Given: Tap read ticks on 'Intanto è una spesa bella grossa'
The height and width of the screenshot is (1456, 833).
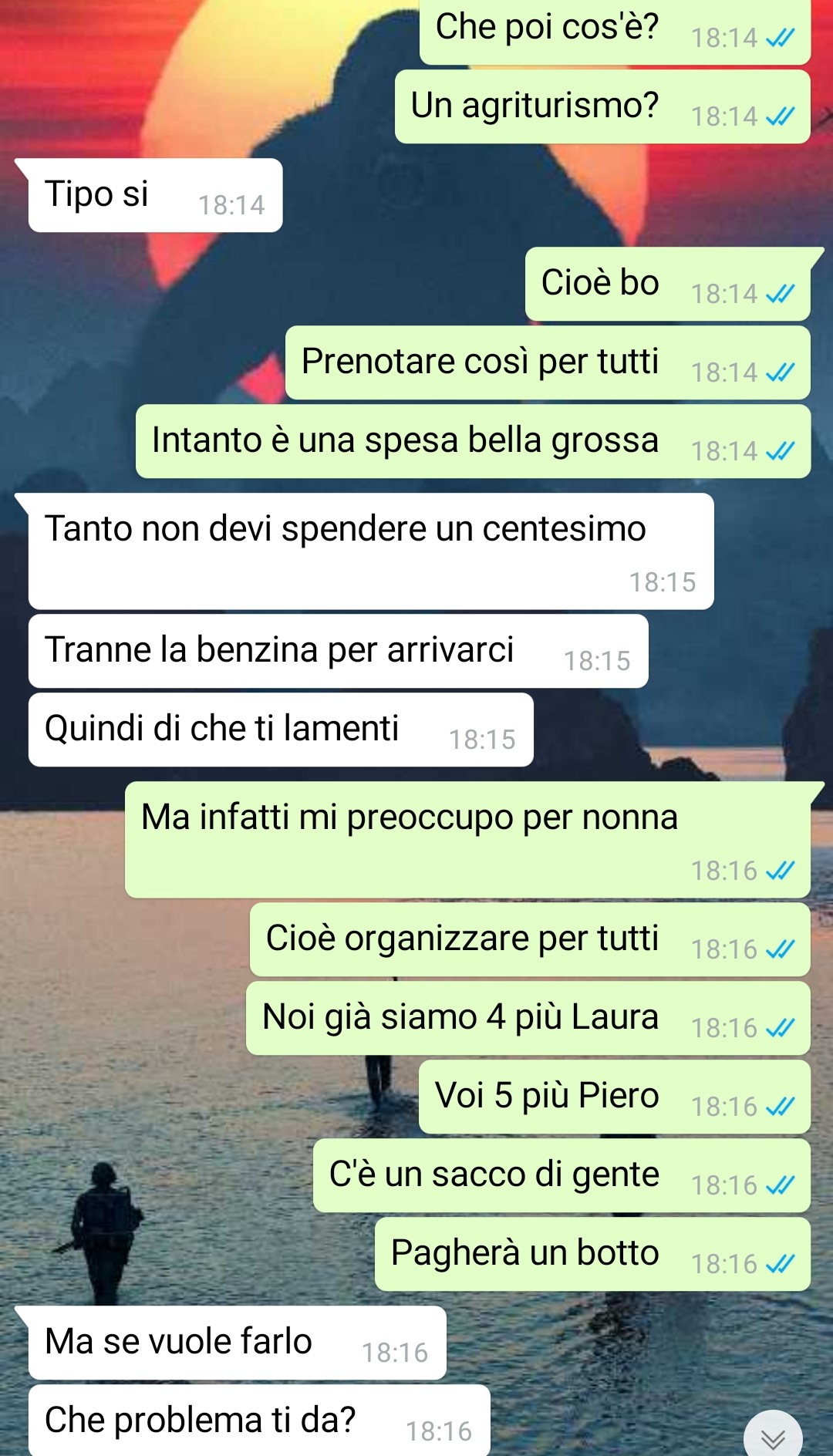Looking at the screenshot, I should [x=780, y=451].
